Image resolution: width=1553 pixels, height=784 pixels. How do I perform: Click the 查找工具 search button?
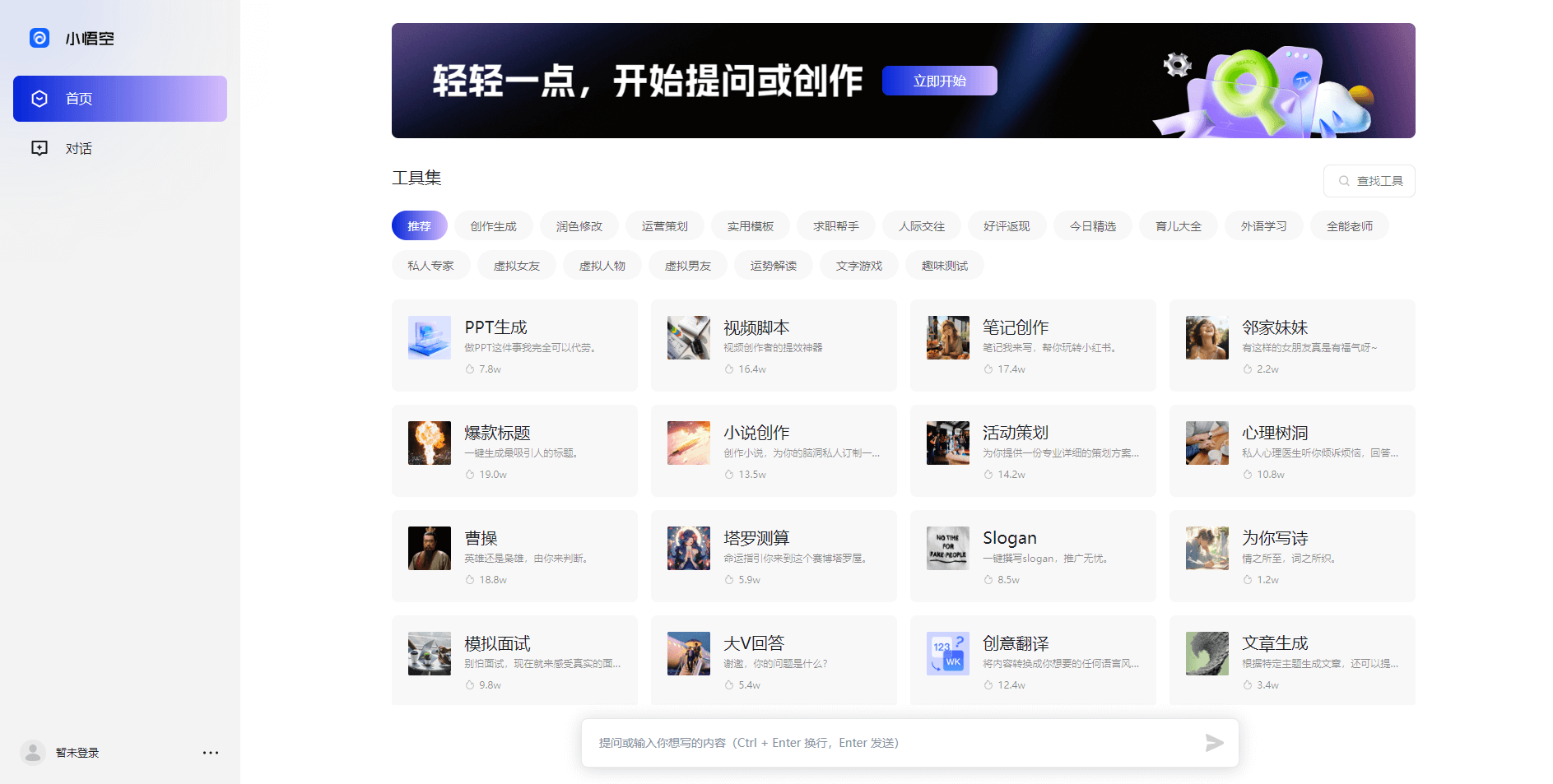tap(1369, 181)
